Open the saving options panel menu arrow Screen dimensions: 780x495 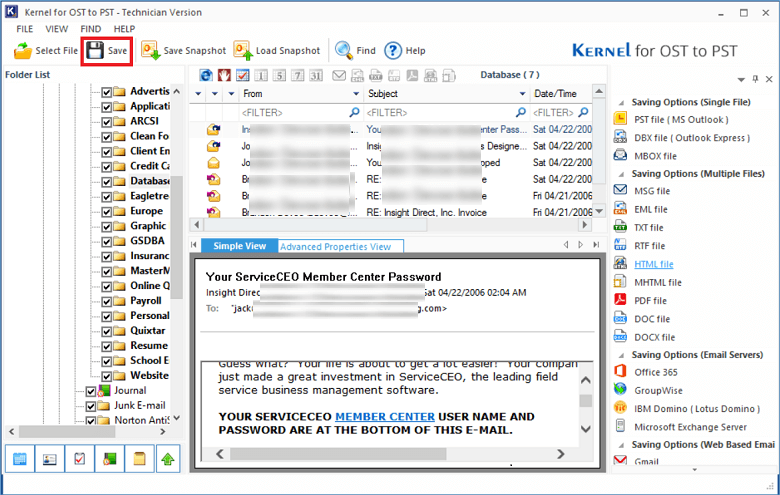[x=741, y=79]
